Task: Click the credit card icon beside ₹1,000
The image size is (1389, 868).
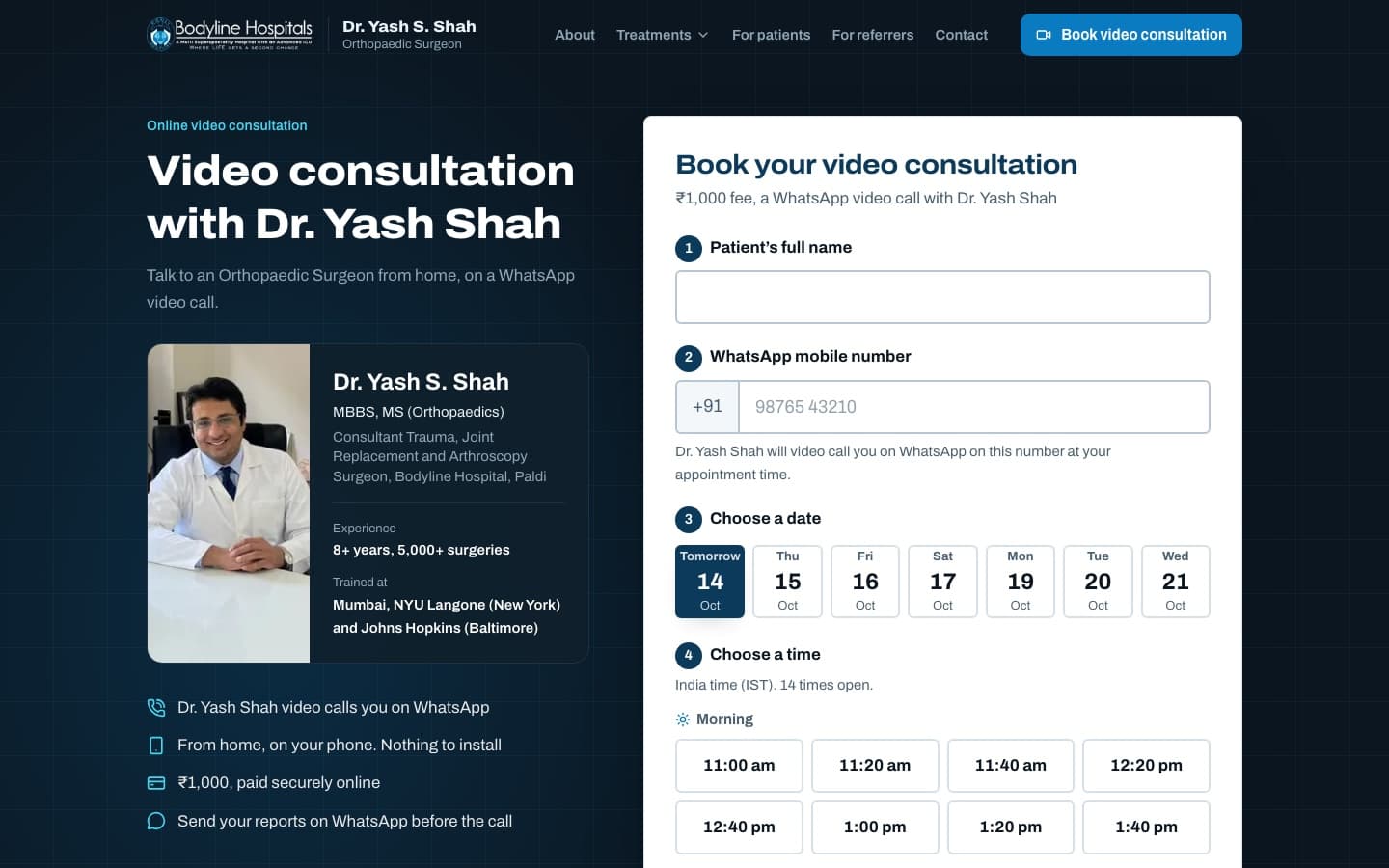Action: click(x=156, y=783)
